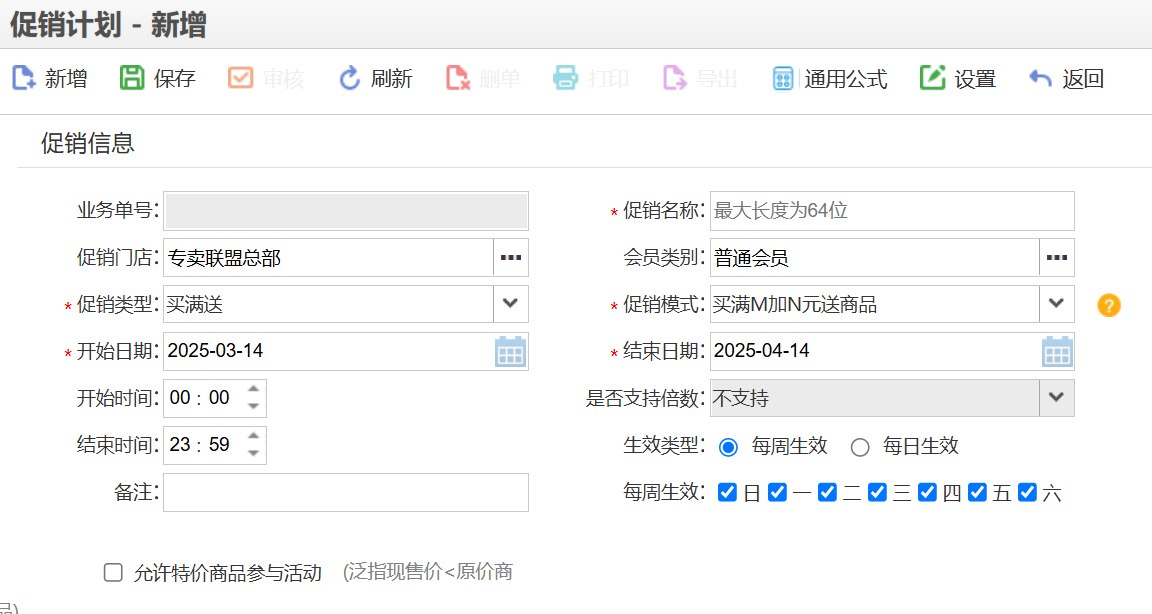The image size is (1152, 614).
Task: Click the 保存 (Save) toolbar icon
Action: pos(133,78)
